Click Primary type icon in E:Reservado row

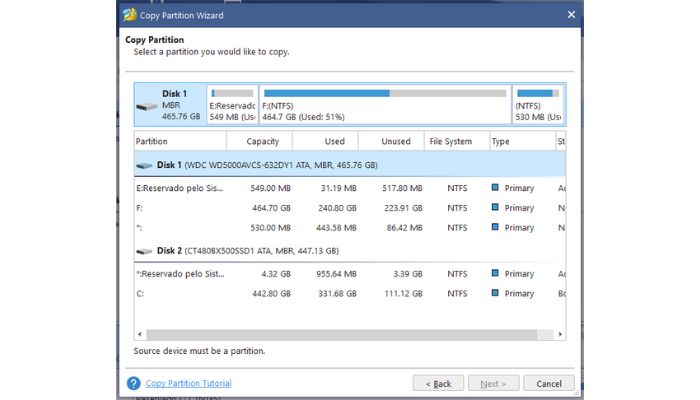(495, 188)
